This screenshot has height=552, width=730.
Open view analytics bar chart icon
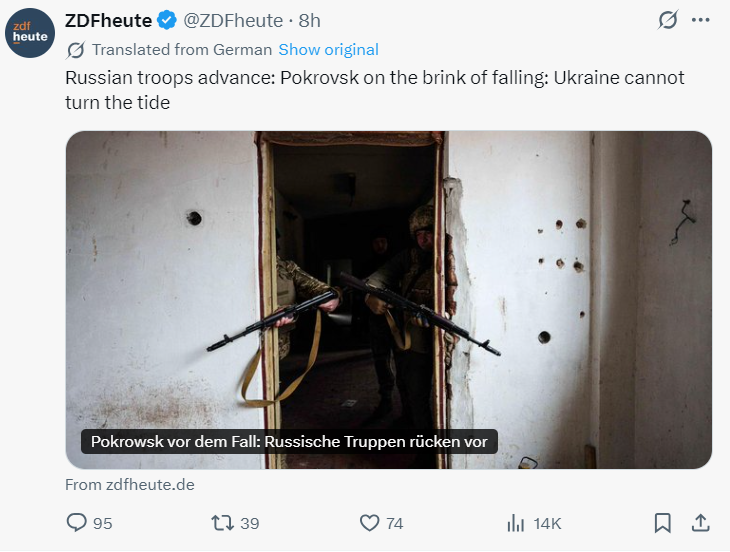[x=516, y=523]
